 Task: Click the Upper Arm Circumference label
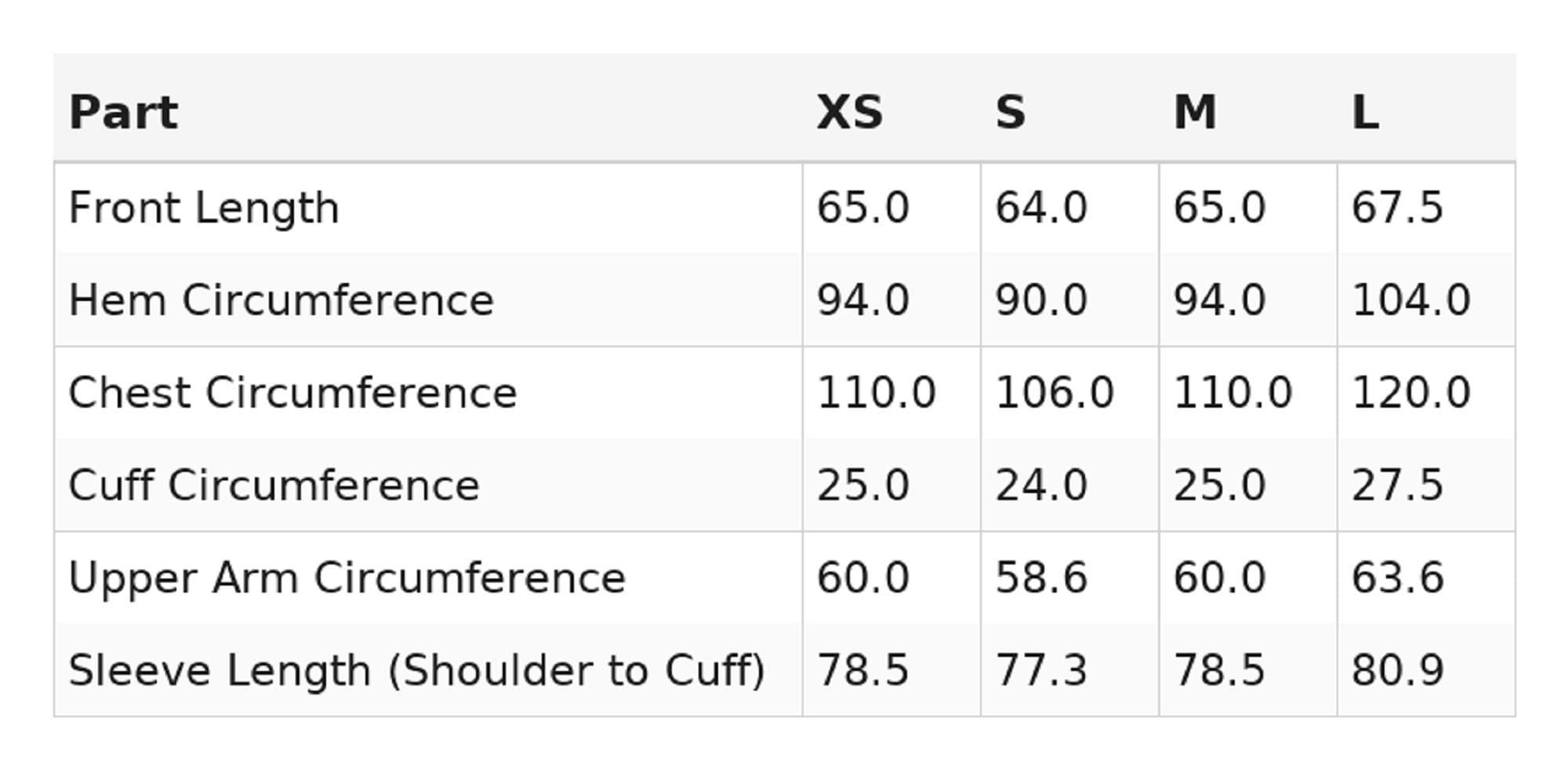tap(347, 578)
